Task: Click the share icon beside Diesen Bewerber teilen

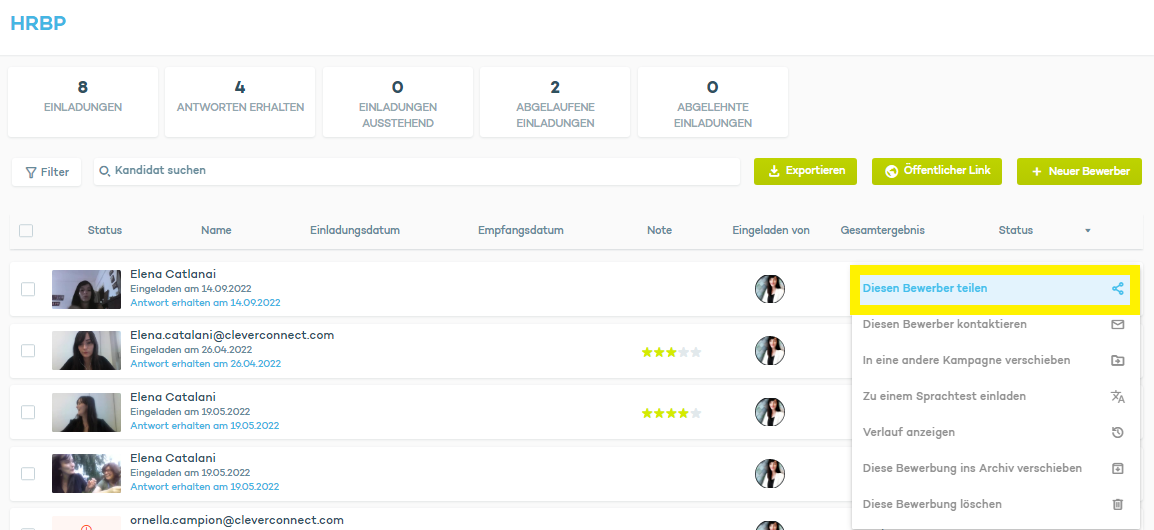Action: pos(1117,289)
